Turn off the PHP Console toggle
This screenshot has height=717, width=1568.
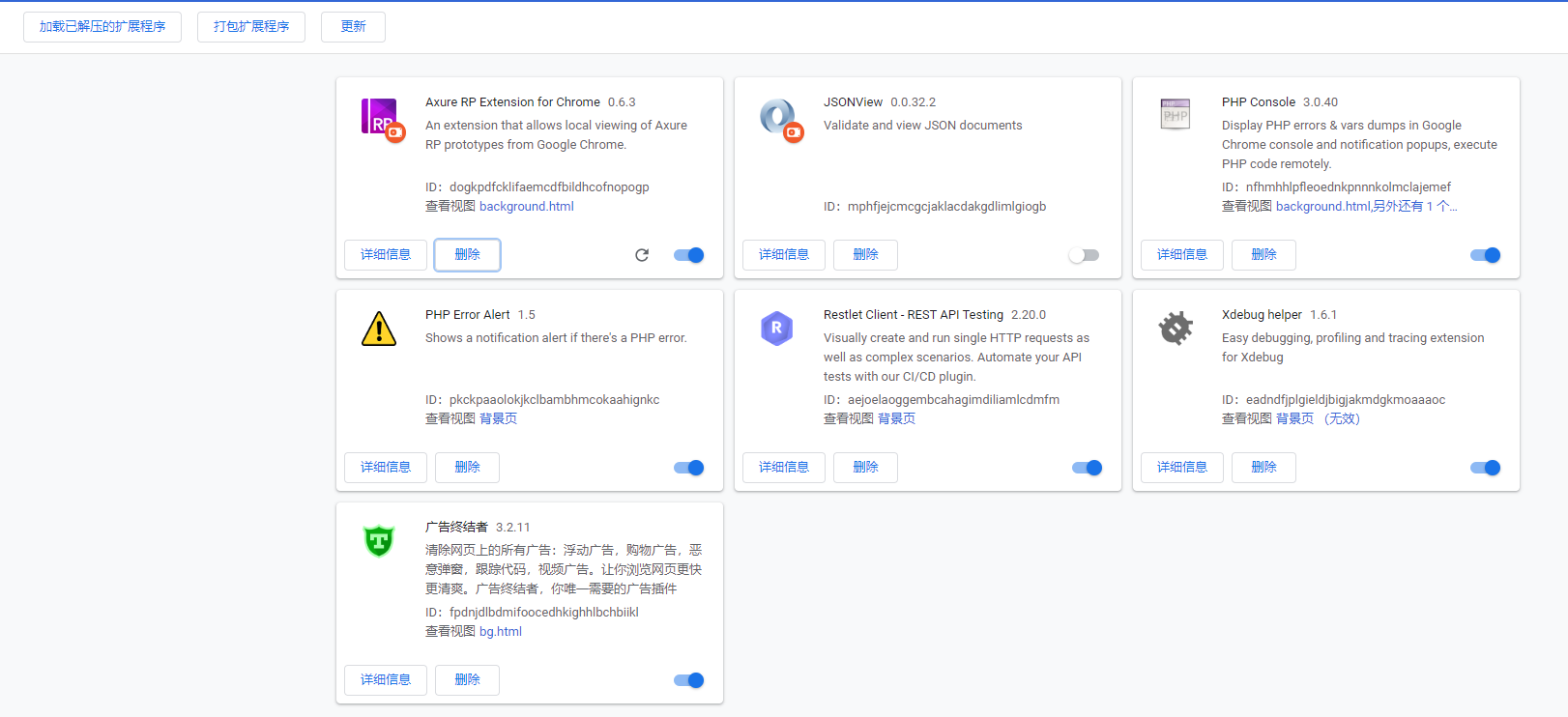[1486, 255]
